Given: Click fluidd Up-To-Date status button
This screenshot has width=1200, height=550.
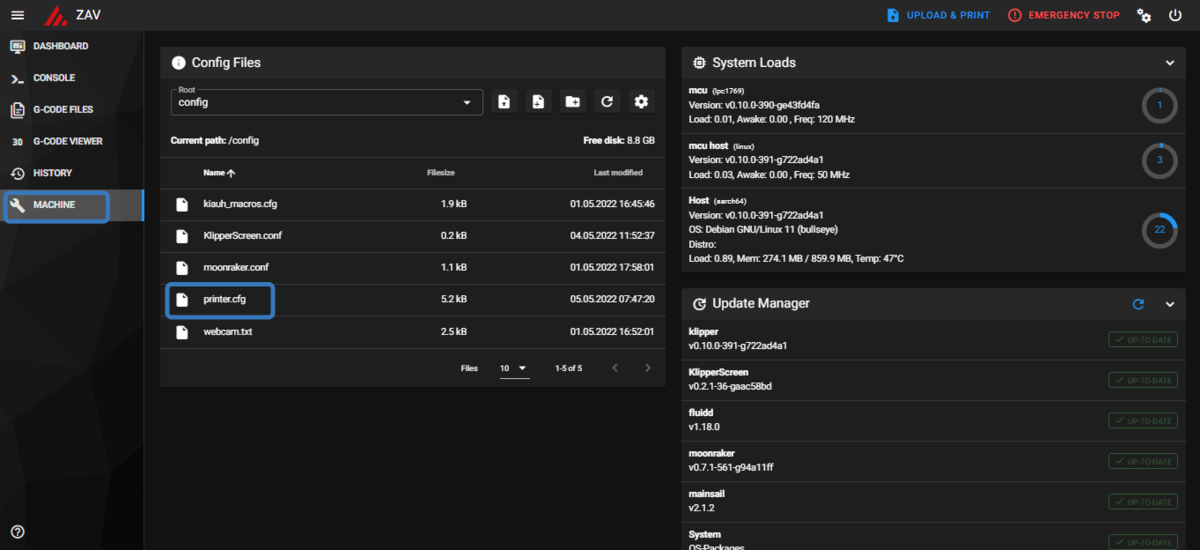Looking at the screenshot, I should [x=1143, y=420].
